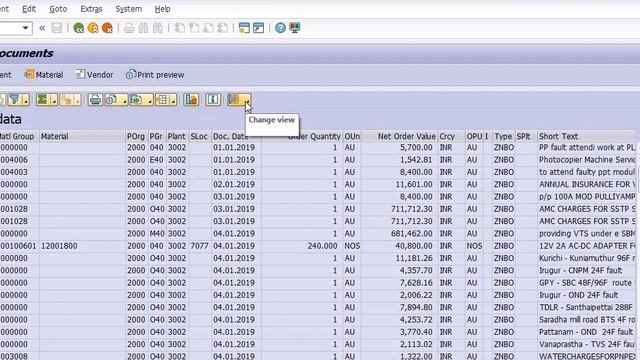The image size is (640, 360).
Task: Click 'TDLR - Santhaipettai 288F' short text
Action: click(586, 307)
